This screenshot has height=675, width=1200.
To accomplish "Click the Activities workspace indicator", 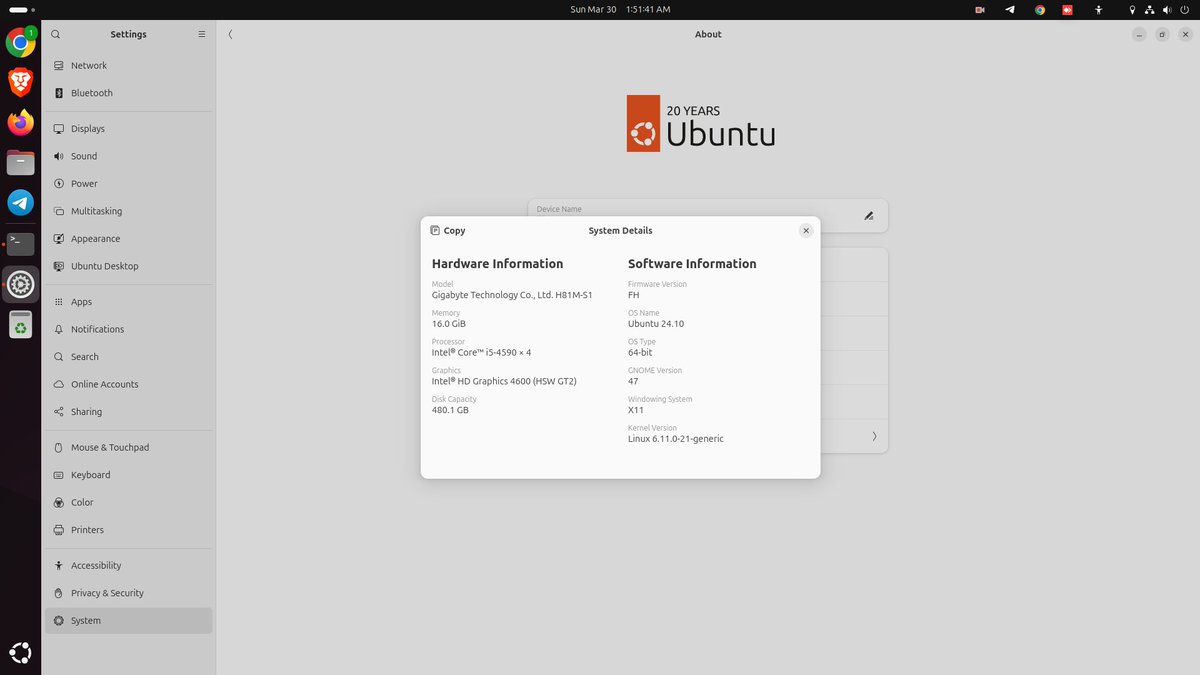I will point(22,9).
